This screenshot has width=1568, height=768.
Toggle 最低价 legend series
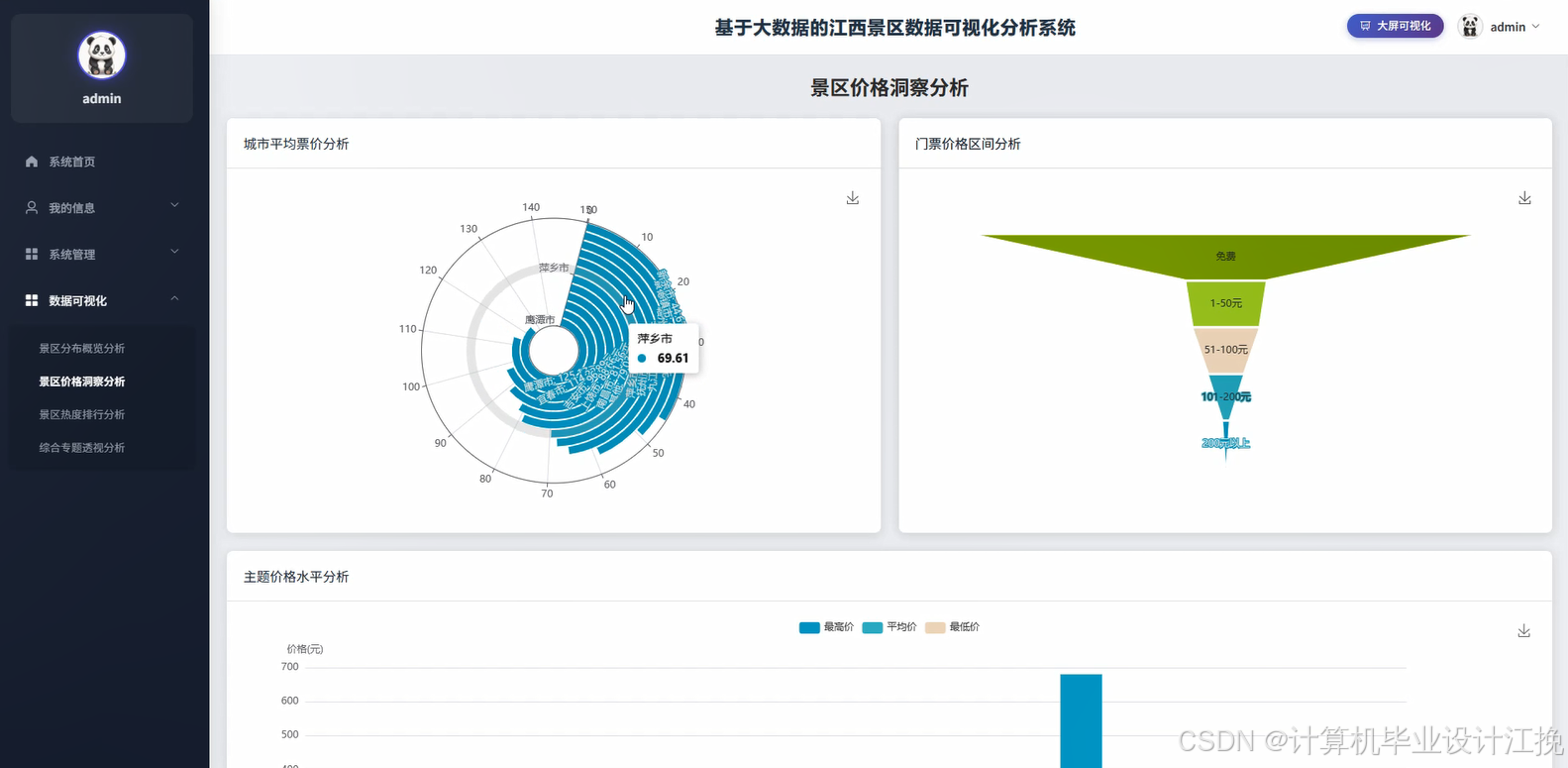click(x=952, y=627)
